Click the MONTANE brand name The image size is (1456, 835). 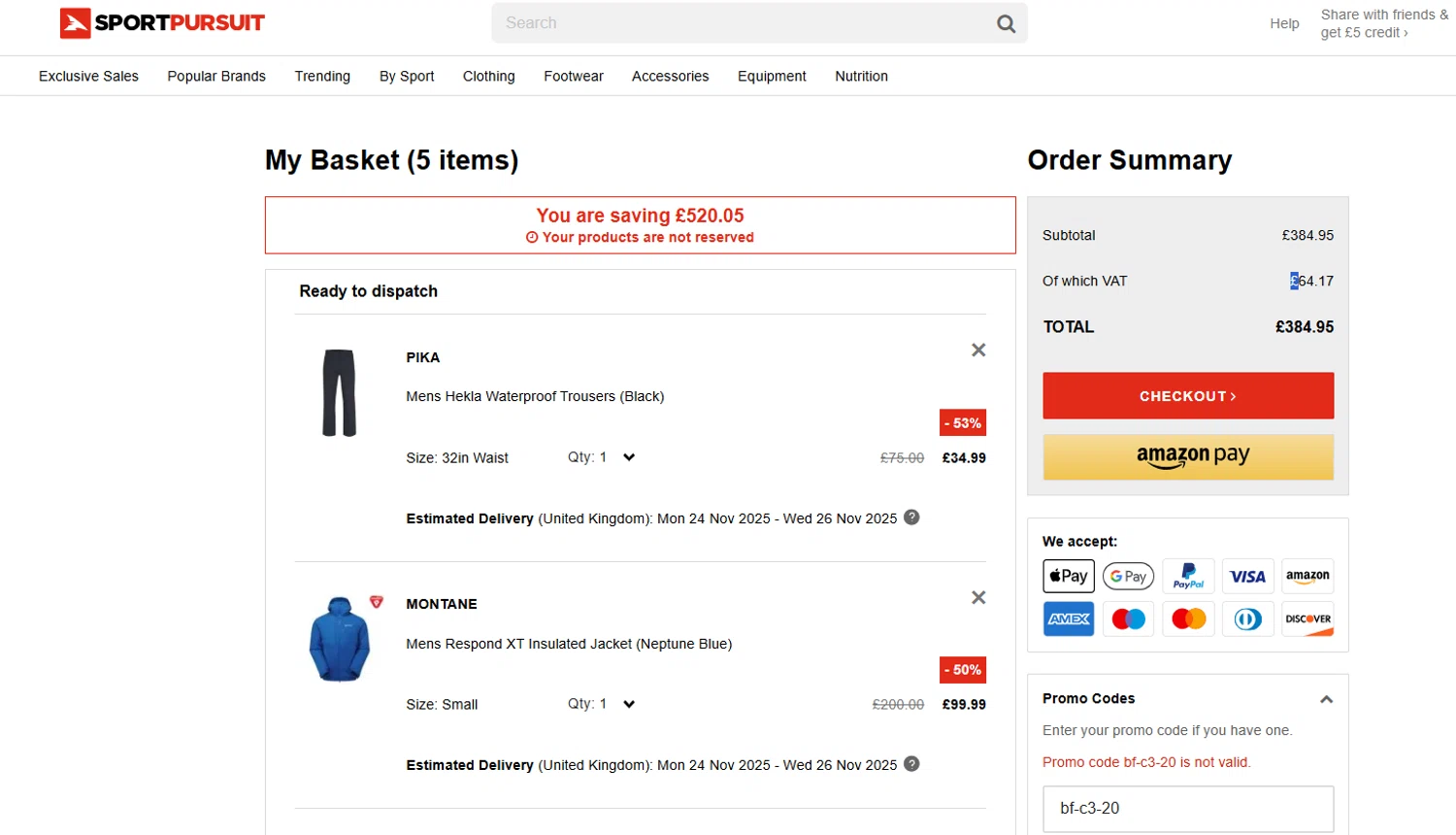point(442,604)
